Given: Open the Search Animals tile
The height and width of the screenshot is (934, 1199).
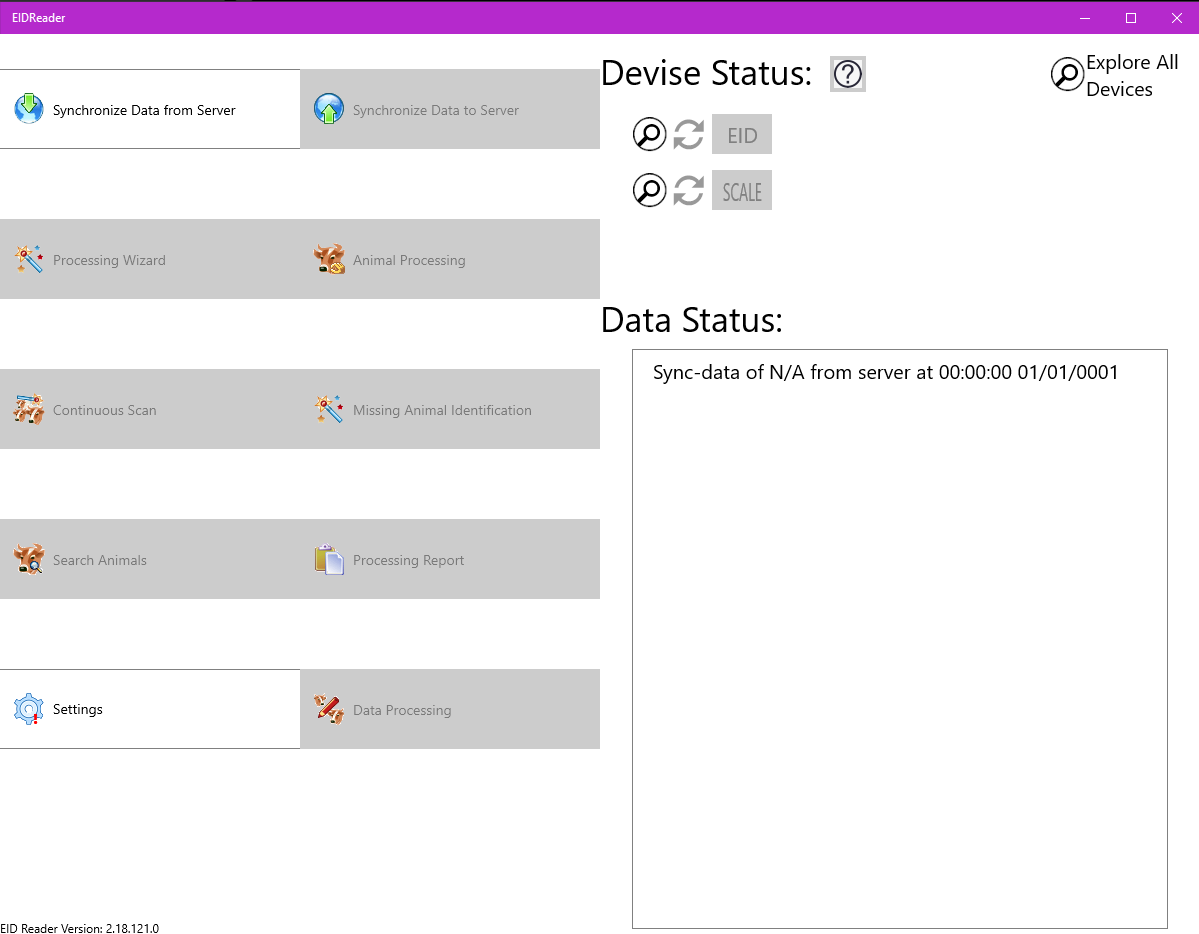Looking at the screenshot, I should (x=150, y=559).
